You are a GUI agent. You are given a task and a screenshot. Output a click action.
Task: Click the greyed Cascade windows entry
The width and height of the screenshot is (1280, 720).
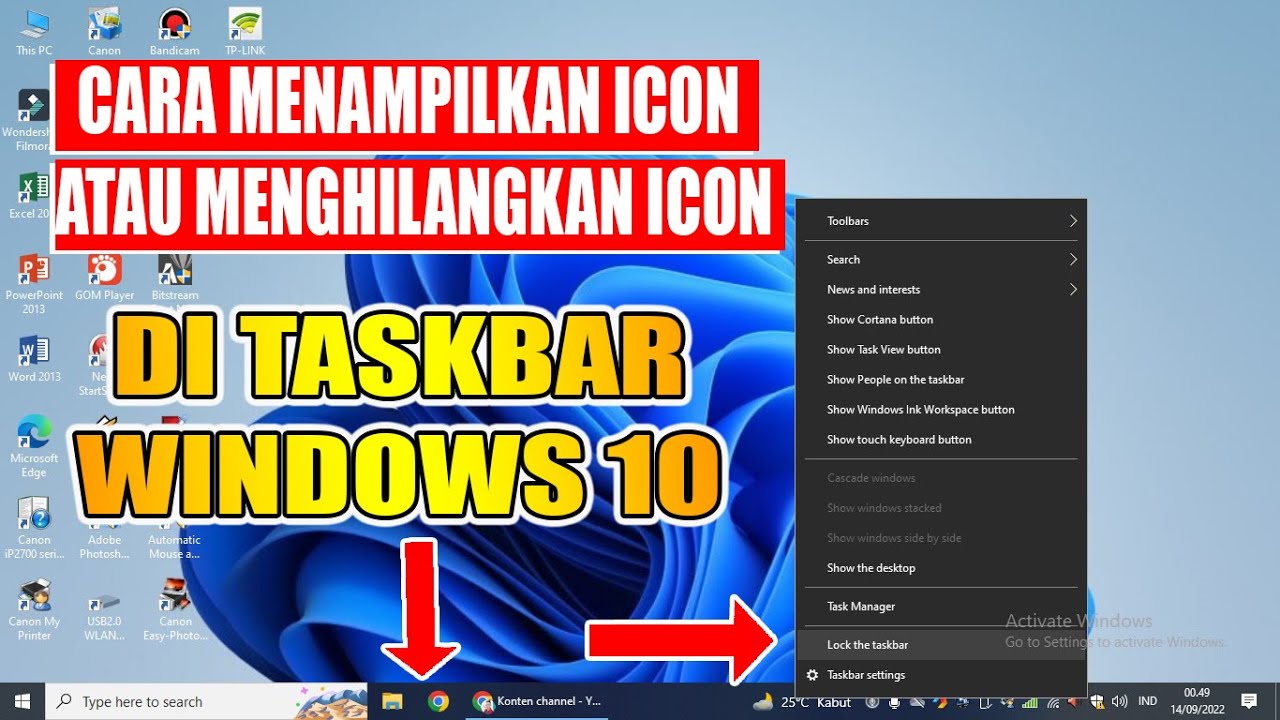pyautogui.click(x=940, y=478)
